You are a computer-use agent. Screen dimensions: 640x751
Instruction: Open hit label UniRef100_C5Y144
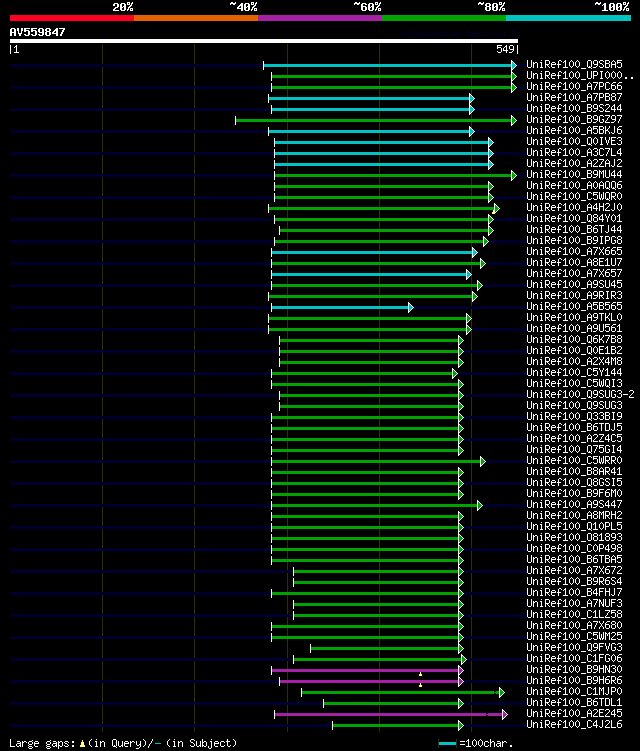click(574, 373)
